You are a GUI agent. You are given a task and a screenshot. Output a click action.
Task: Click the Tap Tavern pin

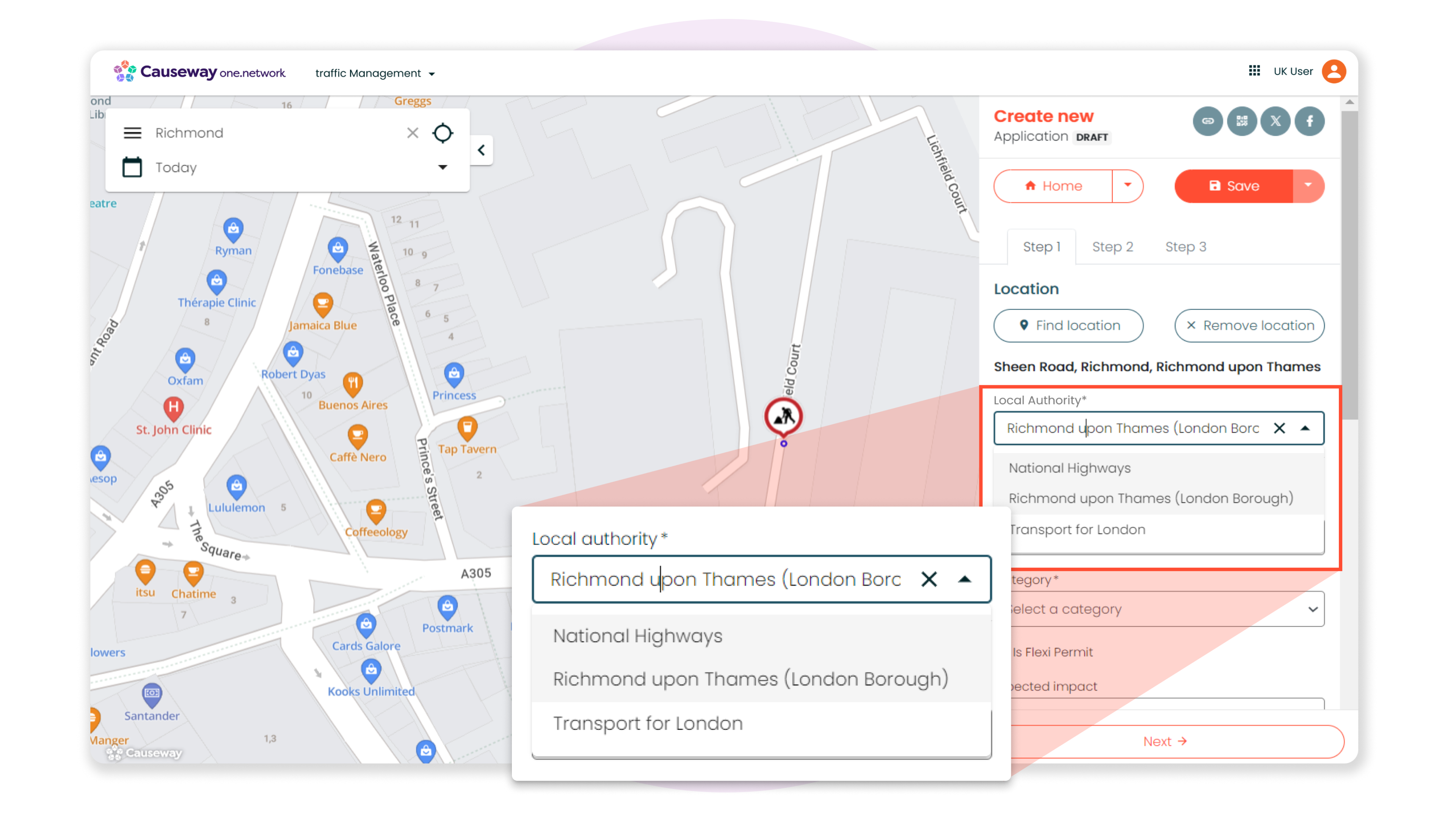tap(467, 428)
